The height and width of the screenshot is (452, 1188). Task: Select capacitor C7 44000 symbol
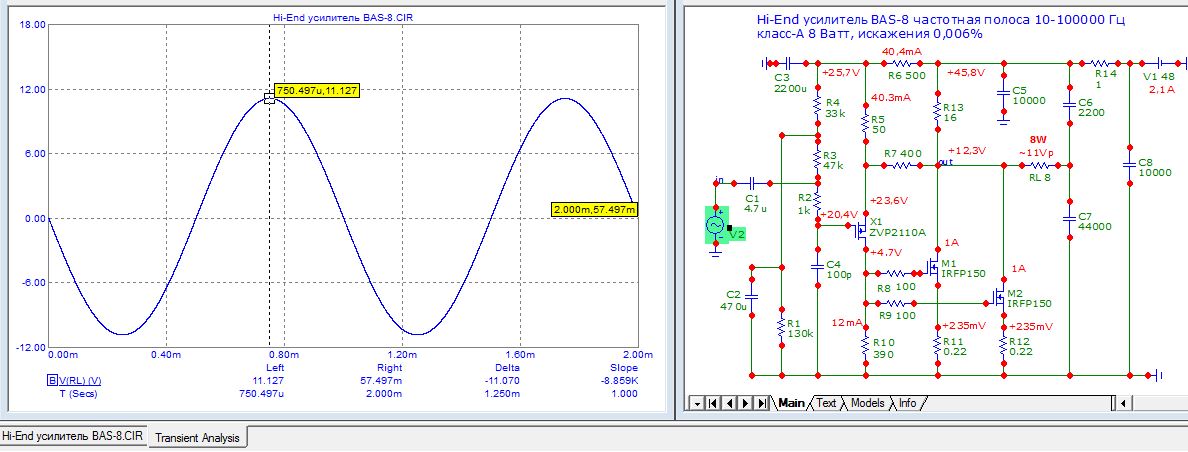point(1070,220)
